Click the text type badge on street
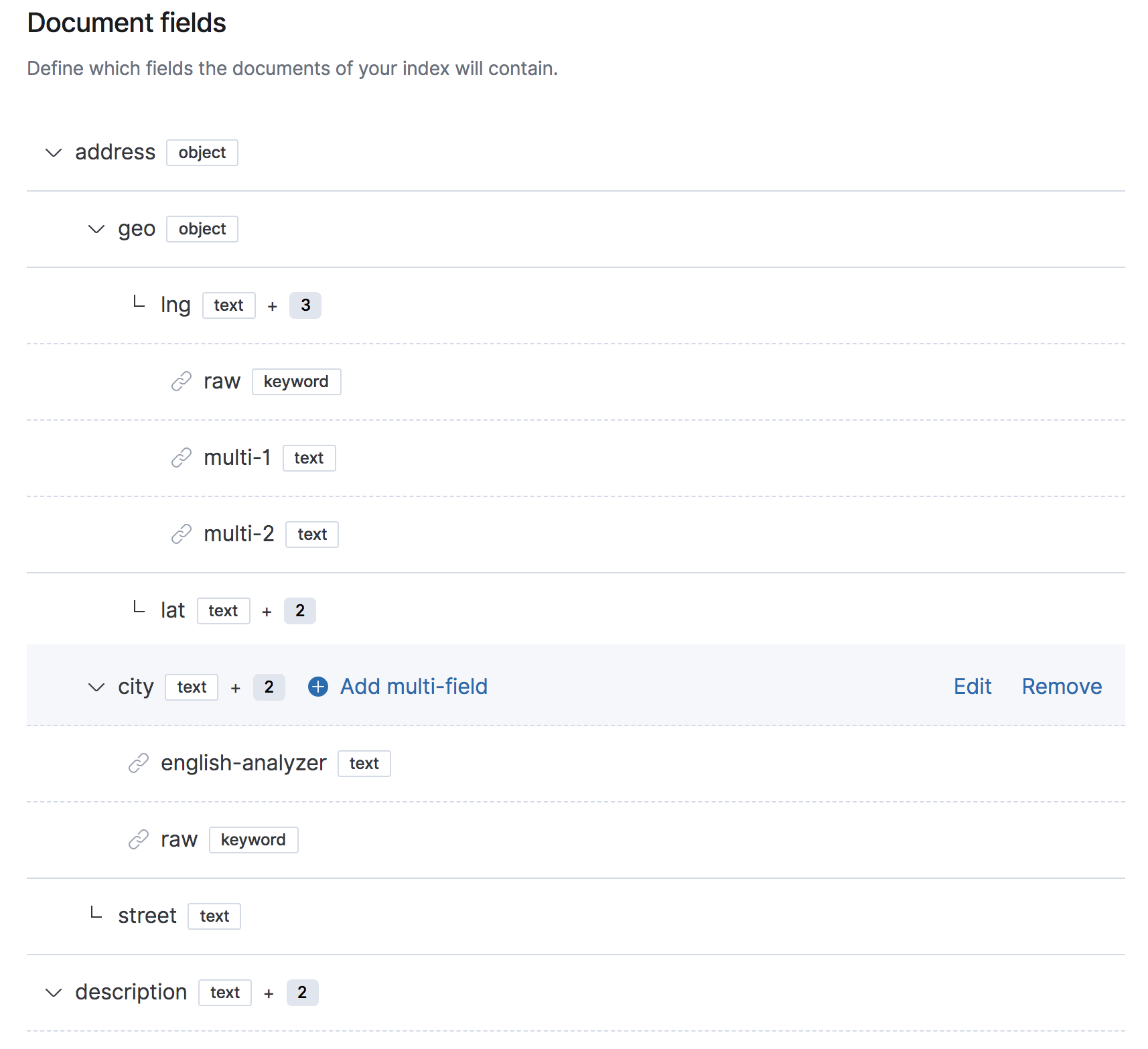This screenshot has width=1148, height=1049. [214, 916]
